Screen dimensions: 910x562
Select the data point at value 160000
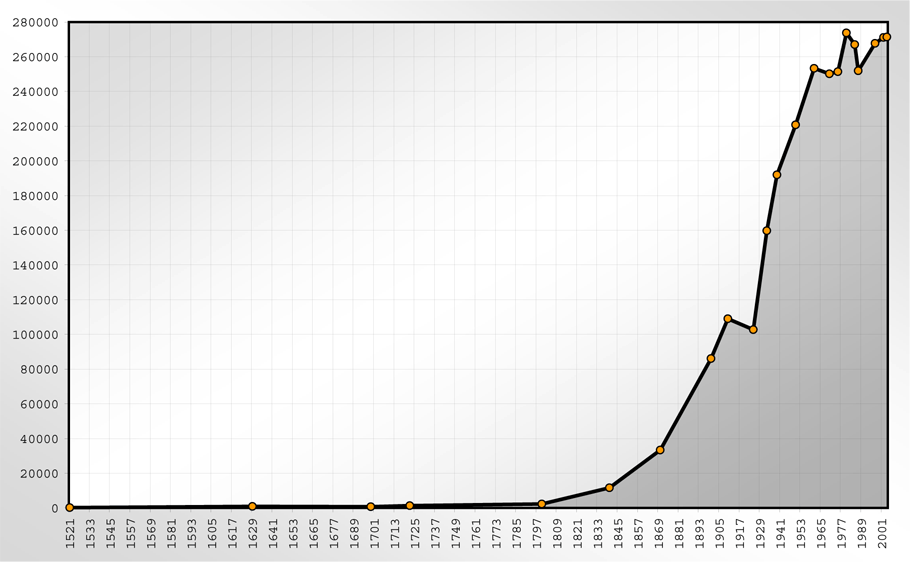767,231
